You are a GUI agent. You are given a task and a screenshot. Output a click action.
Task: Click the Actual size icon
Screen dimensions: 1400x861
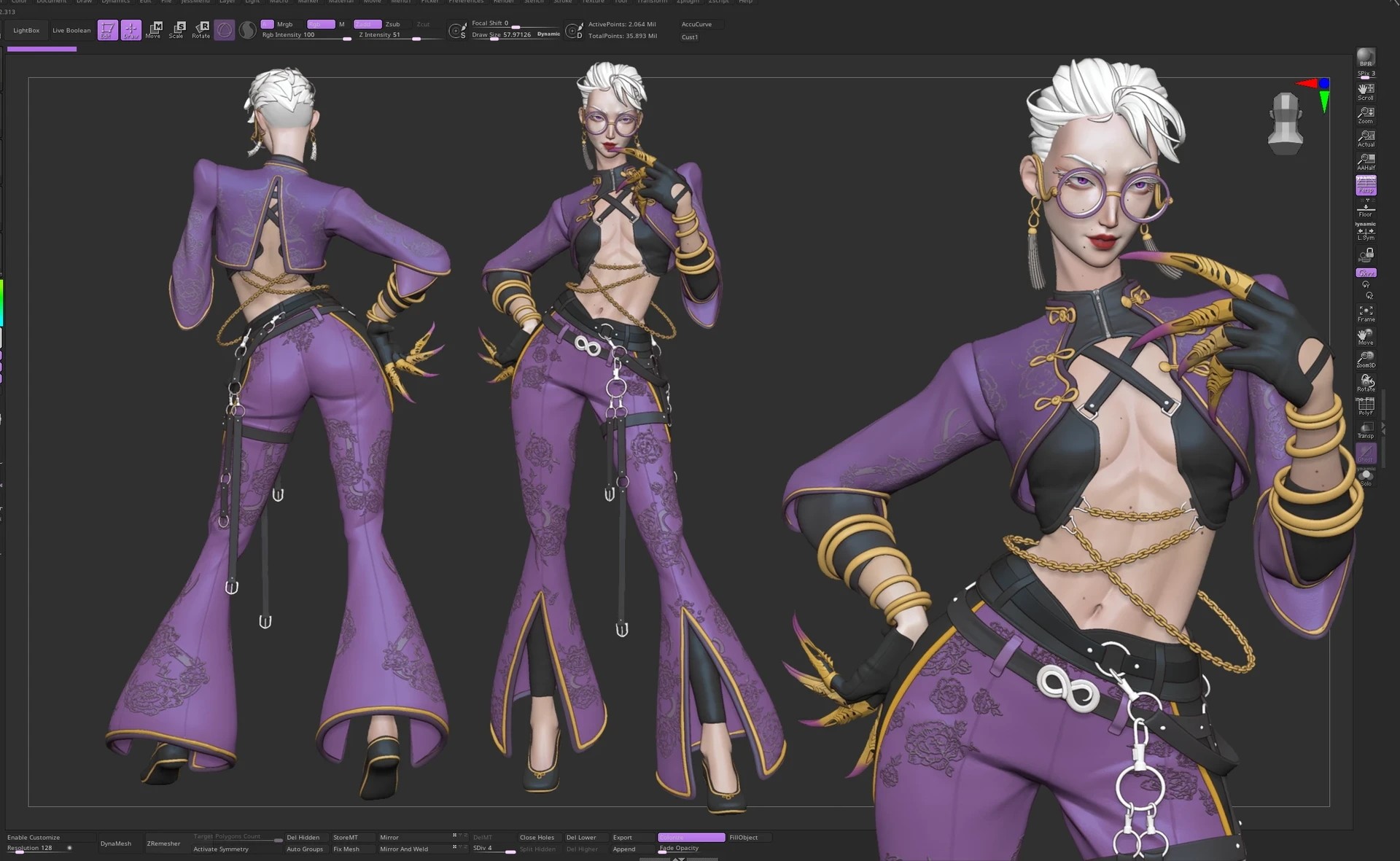(1366, 139)
